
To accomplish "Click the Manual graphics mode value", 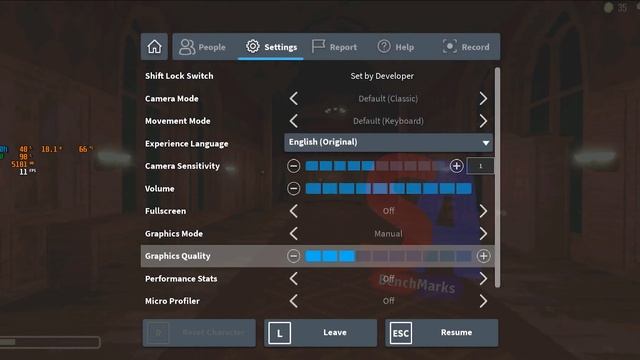I will coord(388,233).
